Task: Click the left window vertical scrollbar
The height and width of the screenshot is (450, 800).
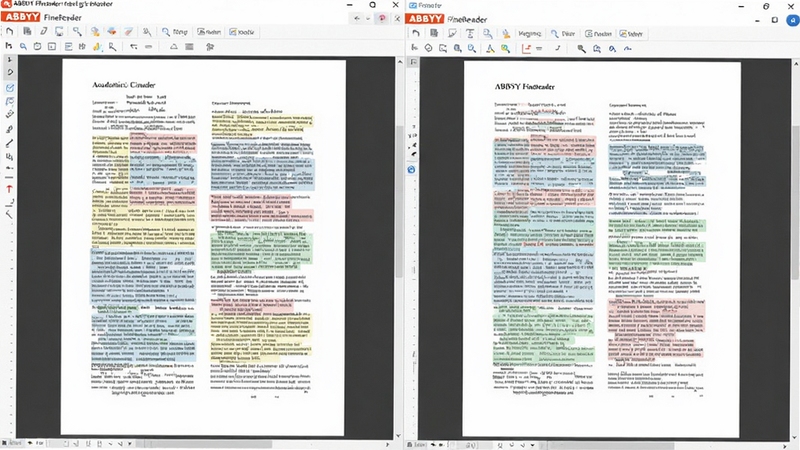Action: 399,204
